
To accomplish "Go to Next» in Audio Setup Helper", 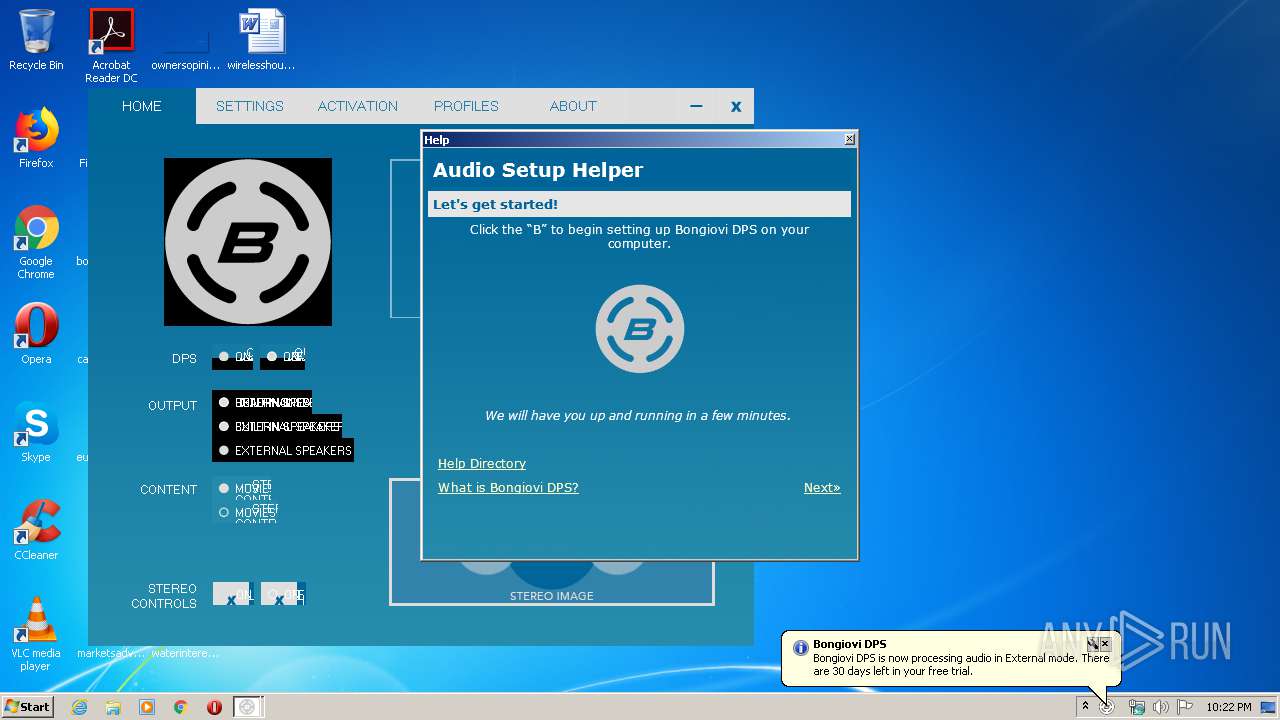I will coord(822,487).
